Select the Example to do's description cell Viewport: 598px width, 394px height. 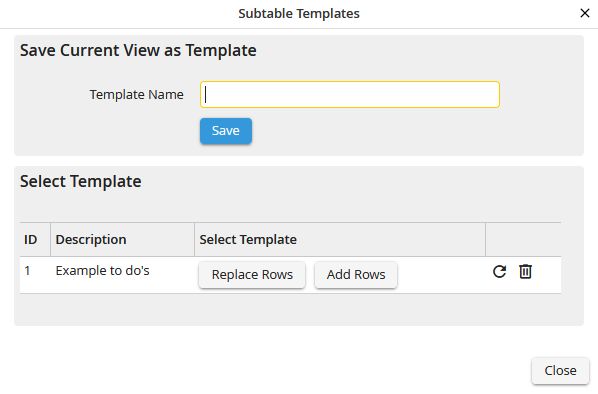coord(103,271)
